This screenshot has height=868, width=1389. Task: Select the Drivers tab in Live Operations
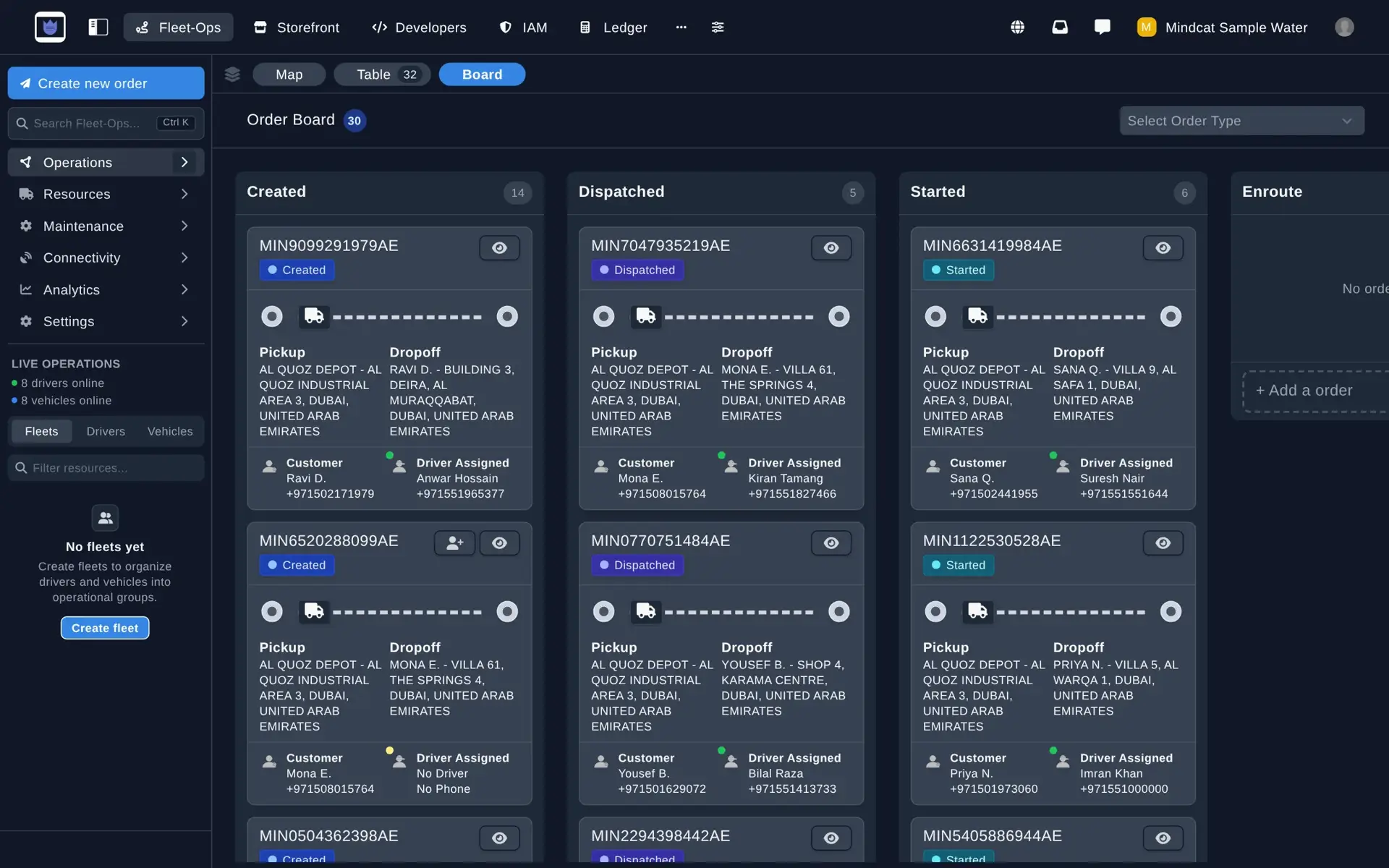[106, 431]
